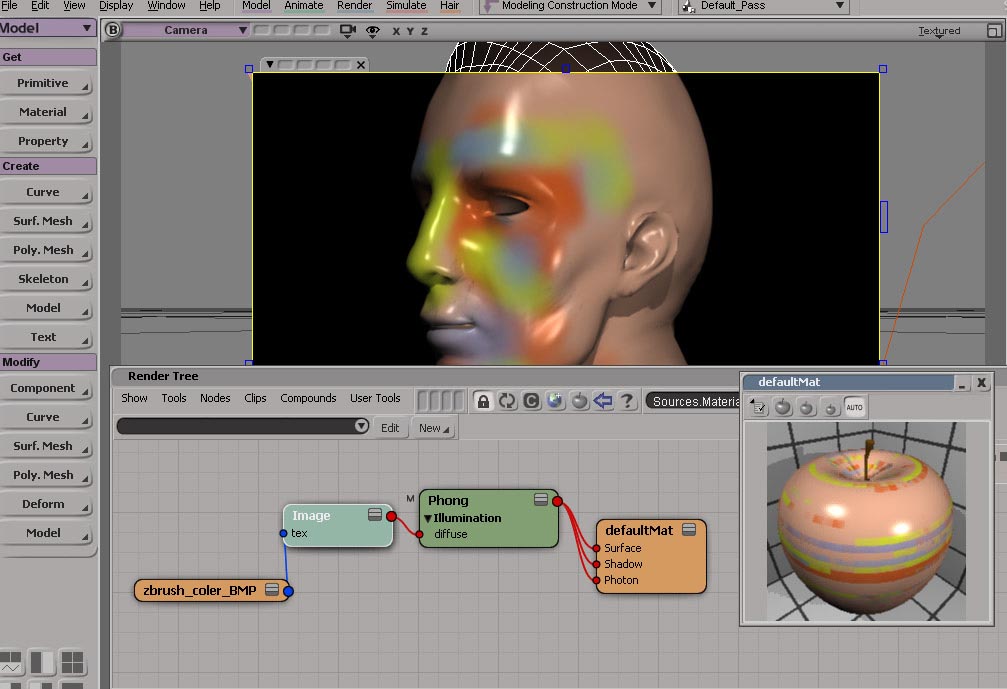The width and height of the screenshot is (1007, 689).
Task: Open the Nodes menu in Render Tree
Action: (215, 398)
